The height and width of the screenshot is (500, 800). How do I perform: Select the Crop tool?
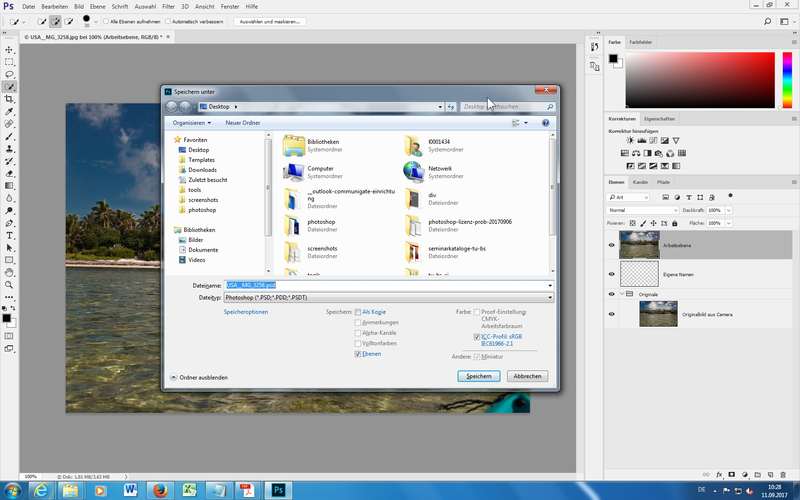10,99
